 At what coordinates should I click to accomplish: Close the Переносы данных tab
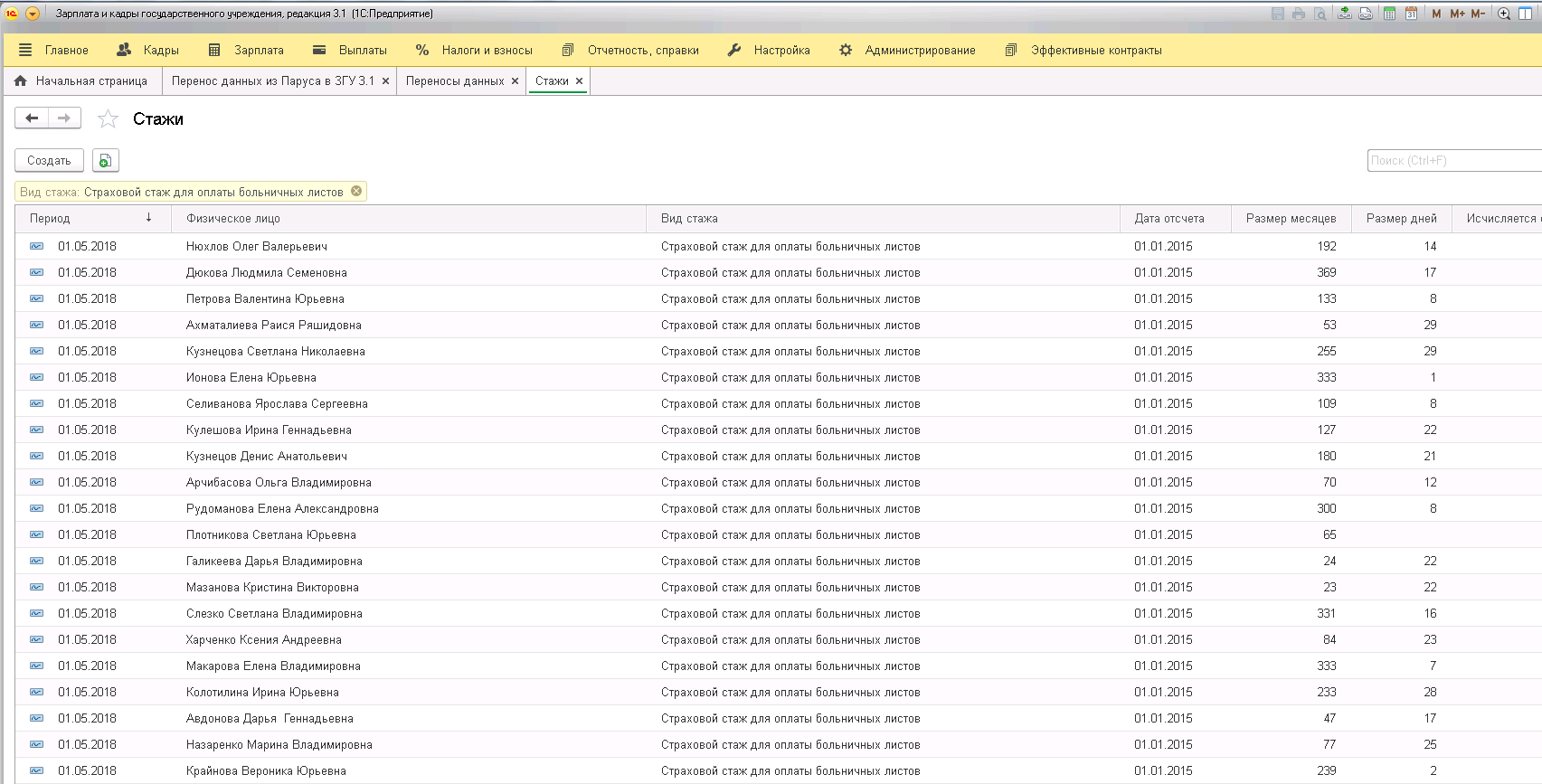pyautogui.click(x=516, y=81)
